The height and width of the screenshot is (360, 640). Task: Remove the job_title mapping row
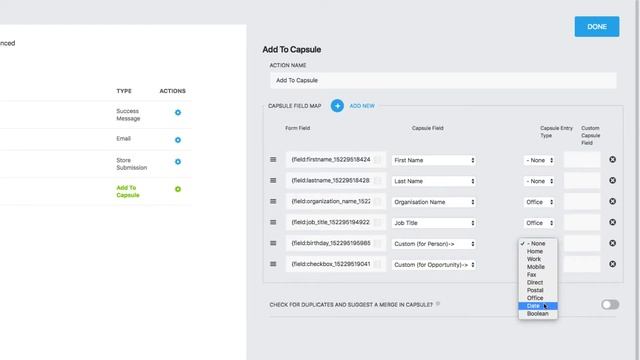(613, 222)
